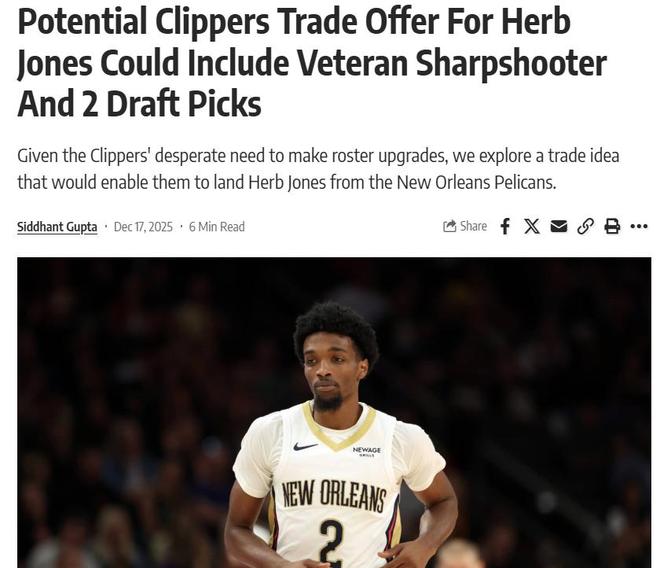This screenshot has height=568, width=660.
Task: Share article on X
Action: [532, 227]
